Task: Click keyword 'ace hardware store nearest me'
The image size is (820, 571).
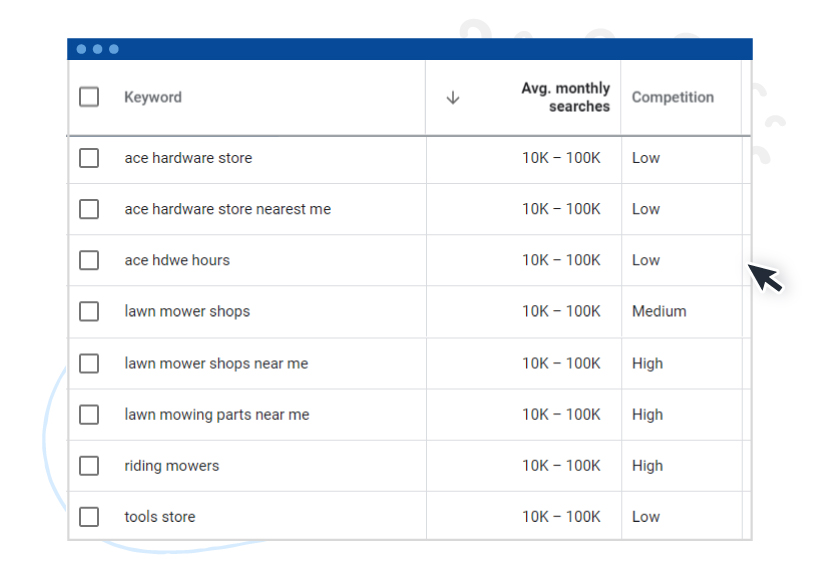Action: coord(227,209)
